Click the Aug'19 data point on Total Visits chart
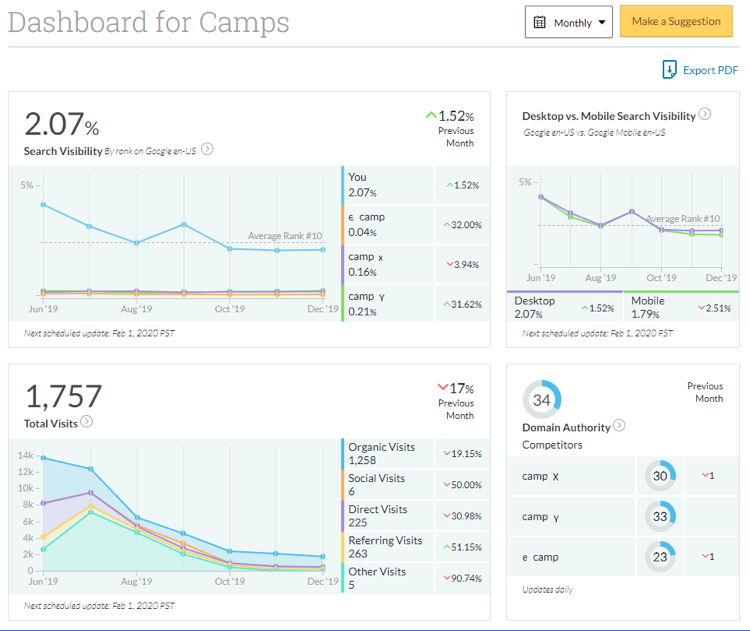This screenshot has width=750, height=631. 138,518
